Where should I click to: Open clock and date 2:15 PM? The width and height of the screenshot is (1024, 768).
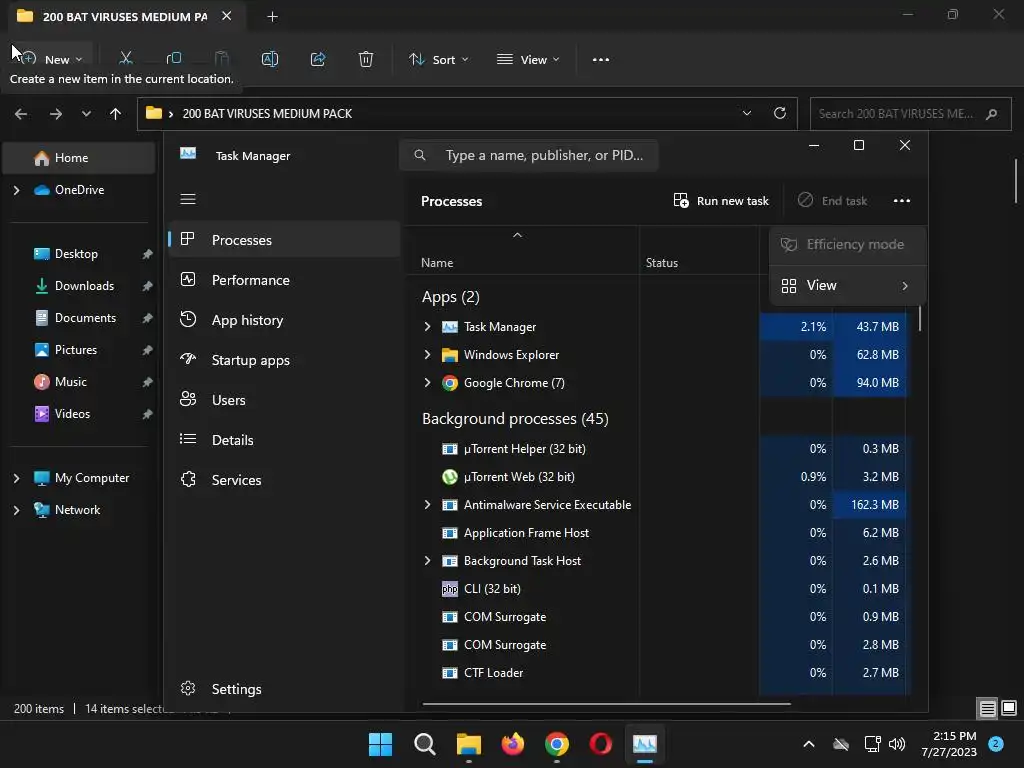948,744
